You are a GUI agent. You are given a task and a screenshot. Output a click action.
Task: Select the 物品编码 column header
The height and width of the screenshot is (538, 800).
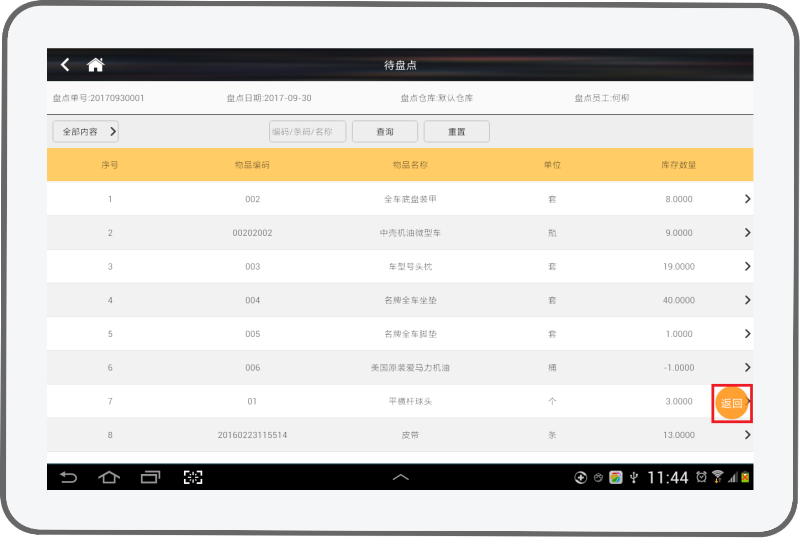tap(252, 164)
